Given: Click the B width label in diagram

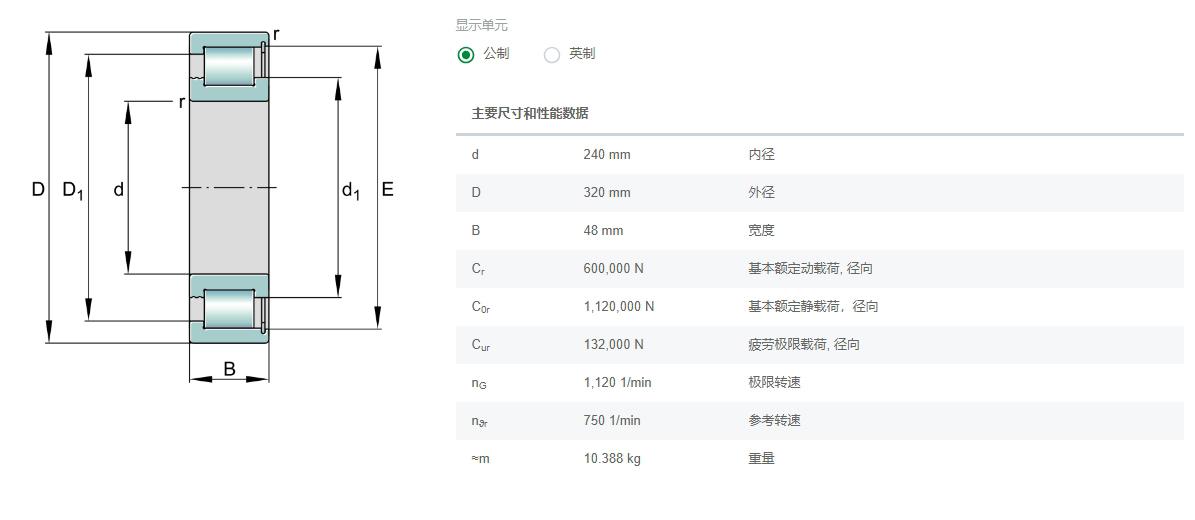Looking at the screenshot, I should click(229, 370).
